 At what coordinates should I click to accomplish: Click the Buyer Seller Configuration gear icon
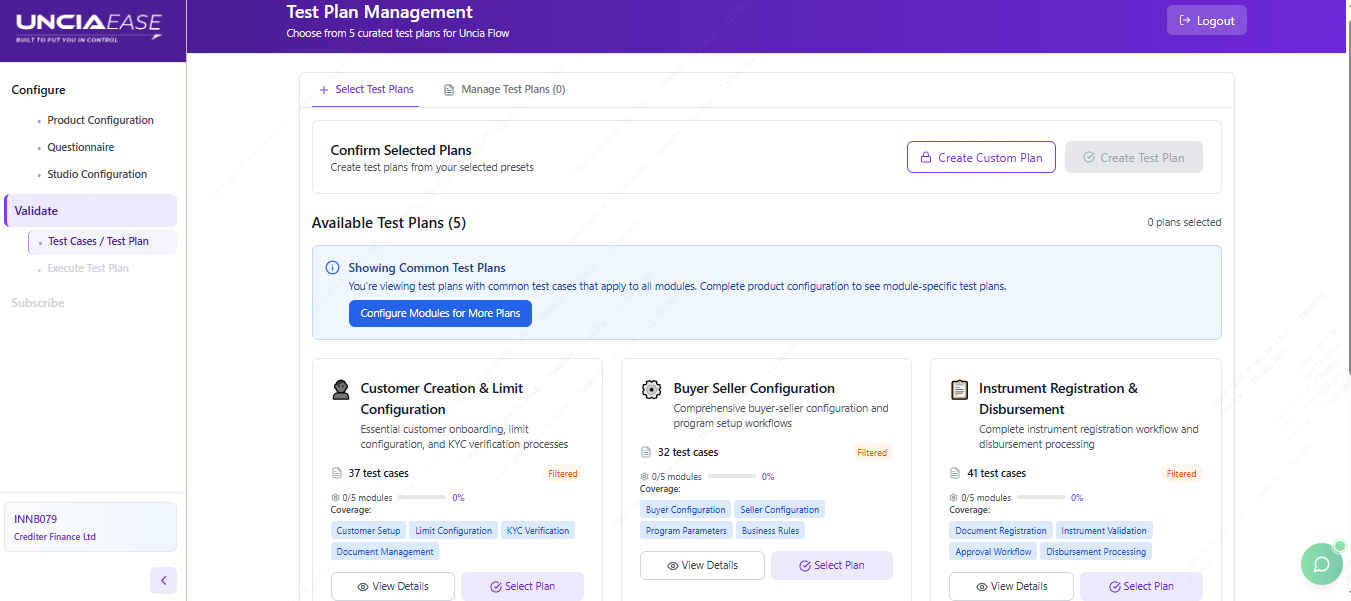point(651,389)
